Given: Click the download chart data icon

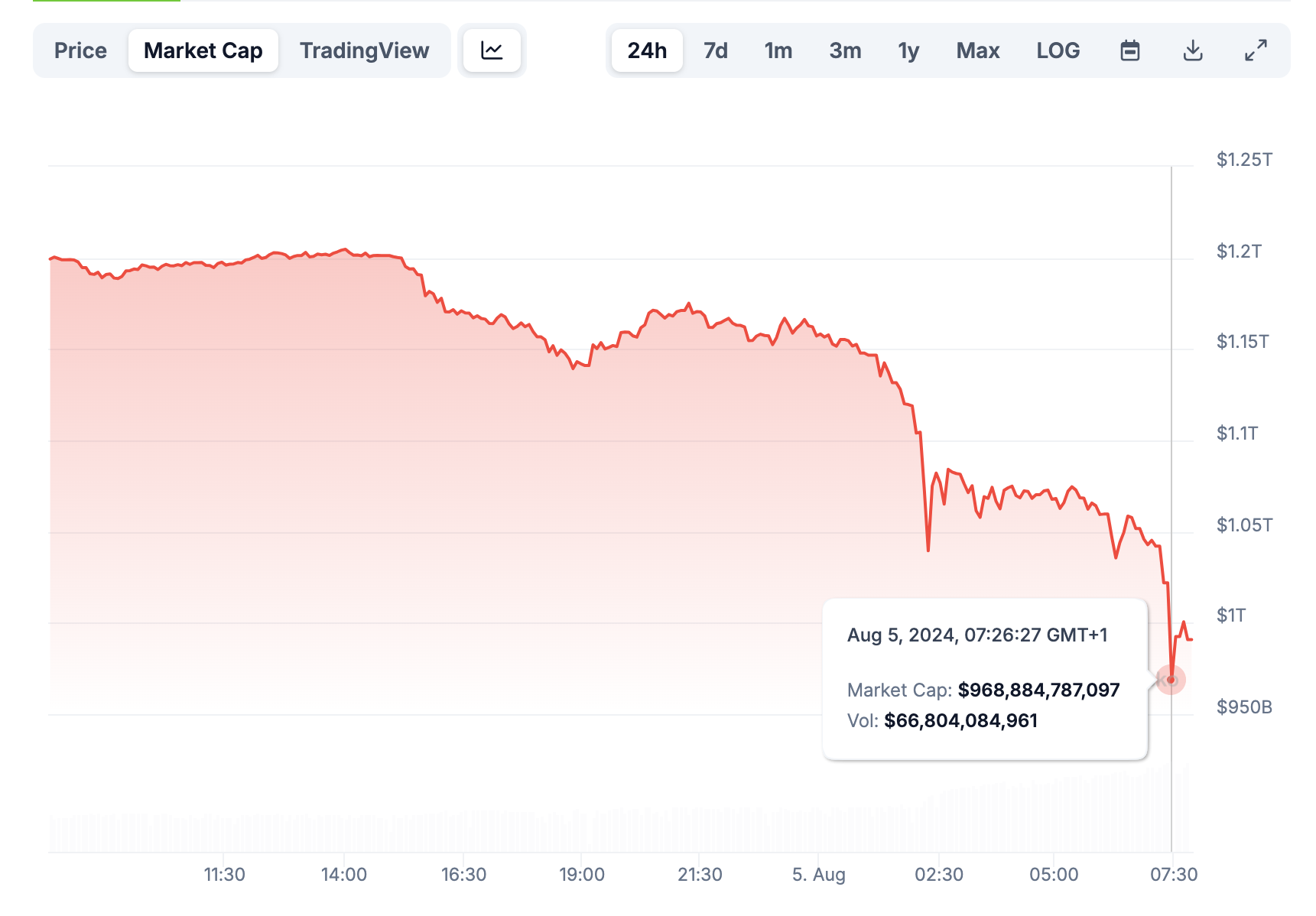Looking at the screenshot, I should pos(1192,50).
